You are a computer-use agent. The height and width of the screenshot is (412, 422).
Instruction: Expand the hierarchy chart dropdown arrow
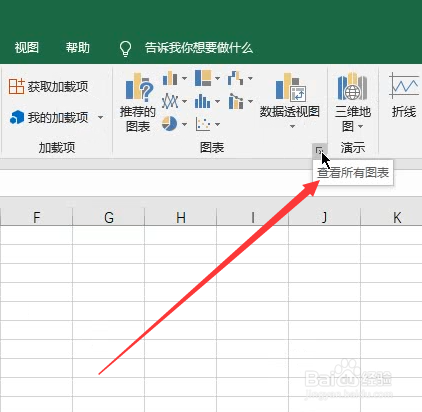click(217, 78)
